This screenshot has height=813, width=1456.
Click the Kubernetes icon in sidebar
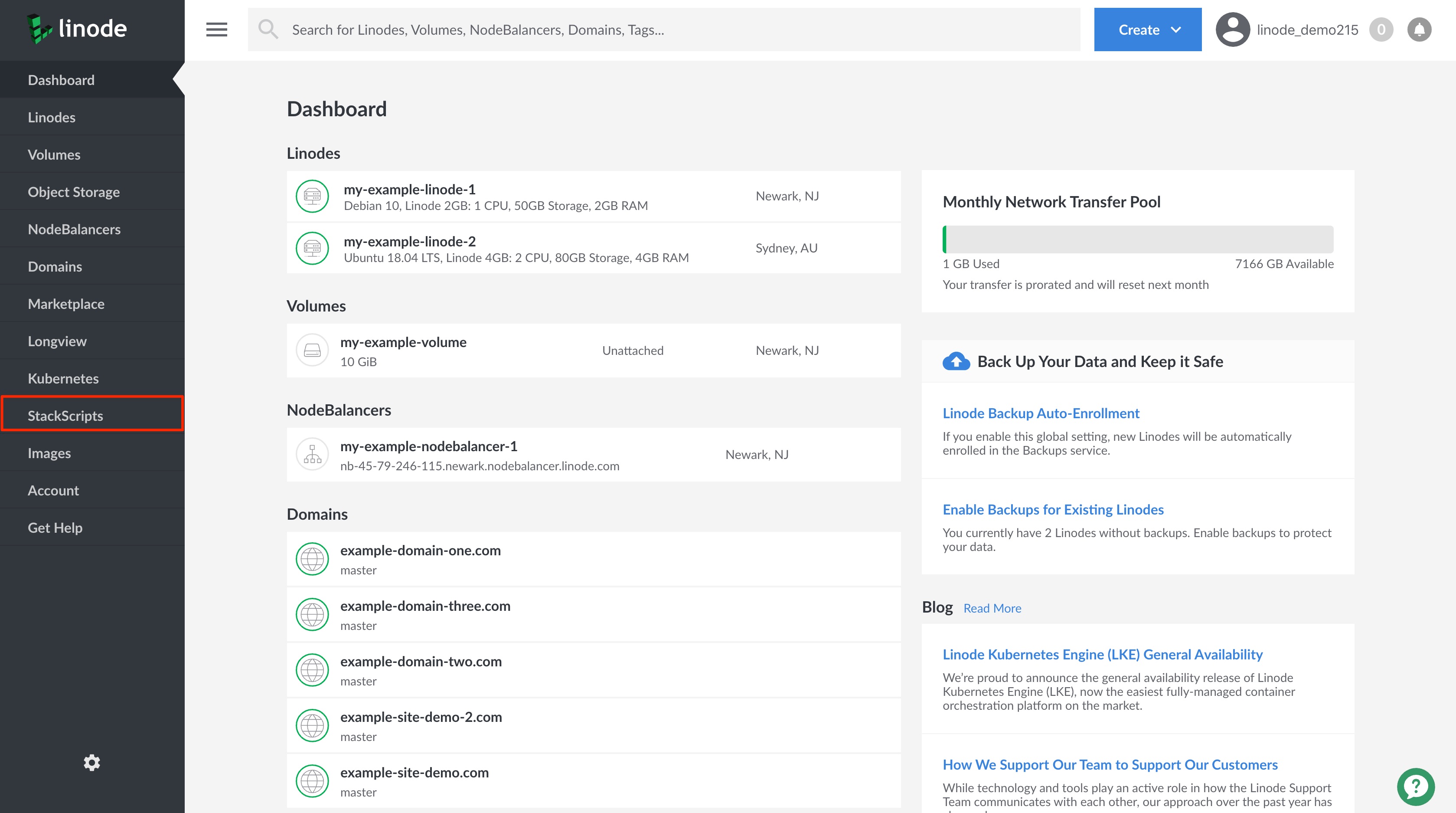click(63, 378)
